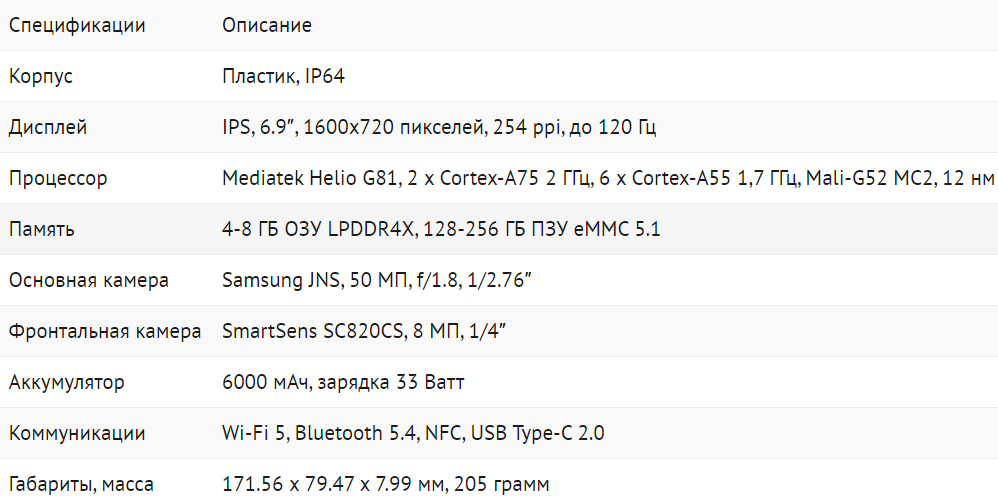The height and width of the screenshot is (497, 998).
Task: Click the Спецификации column header
Action: [x=77, y=26]
